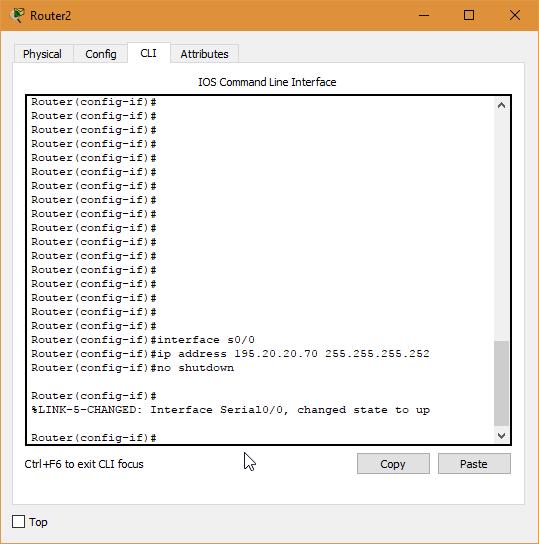Image resolution: width=539 pixels, height=544 pixels.
Task: Click the CLI vertical scrollbar thumb
Action: click(501, 383)
